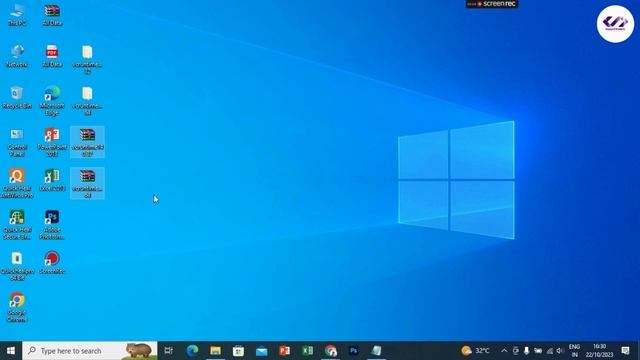
Task: Select the Excel 2013 desktop shortcut
Action: (52, 180)
